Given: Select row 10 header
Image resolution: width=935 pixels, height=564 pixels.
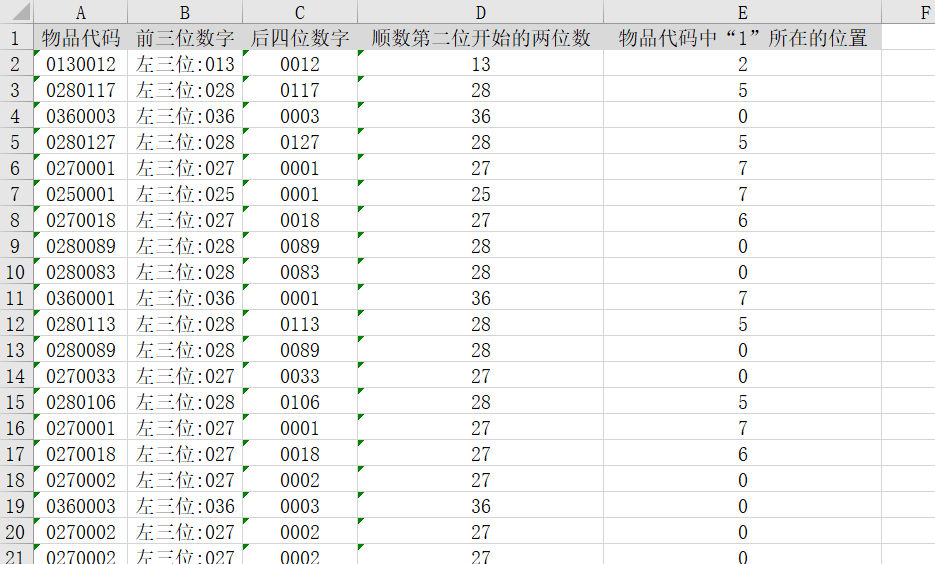Looking at the screenshot, I should pos(17,271).
